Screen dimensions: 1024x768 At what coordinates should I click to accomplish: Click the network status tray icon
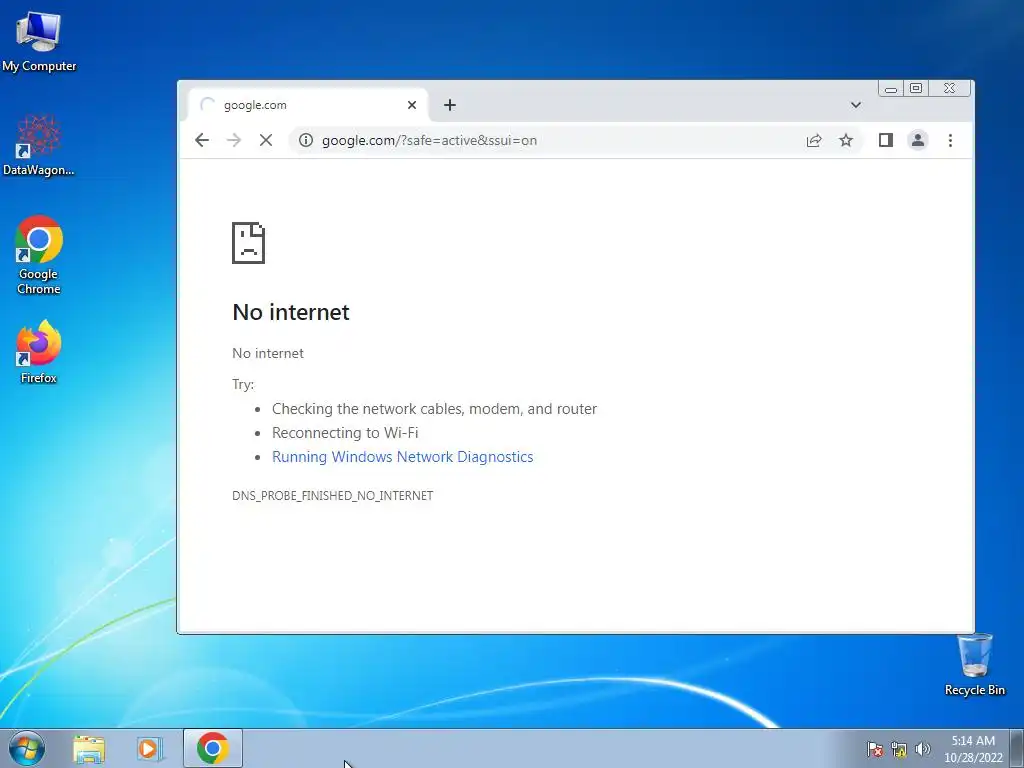(x=899, y=749)
